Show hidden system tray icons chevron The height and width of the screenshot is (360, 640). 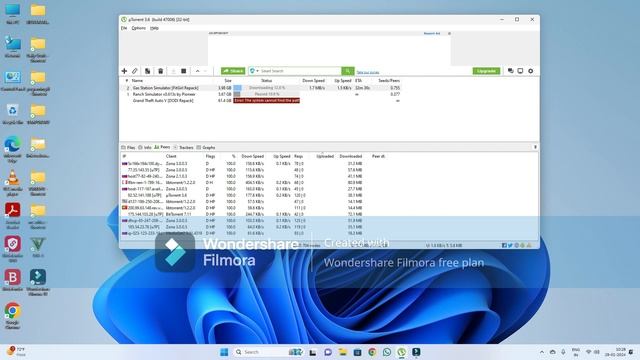tap(542, 352)
